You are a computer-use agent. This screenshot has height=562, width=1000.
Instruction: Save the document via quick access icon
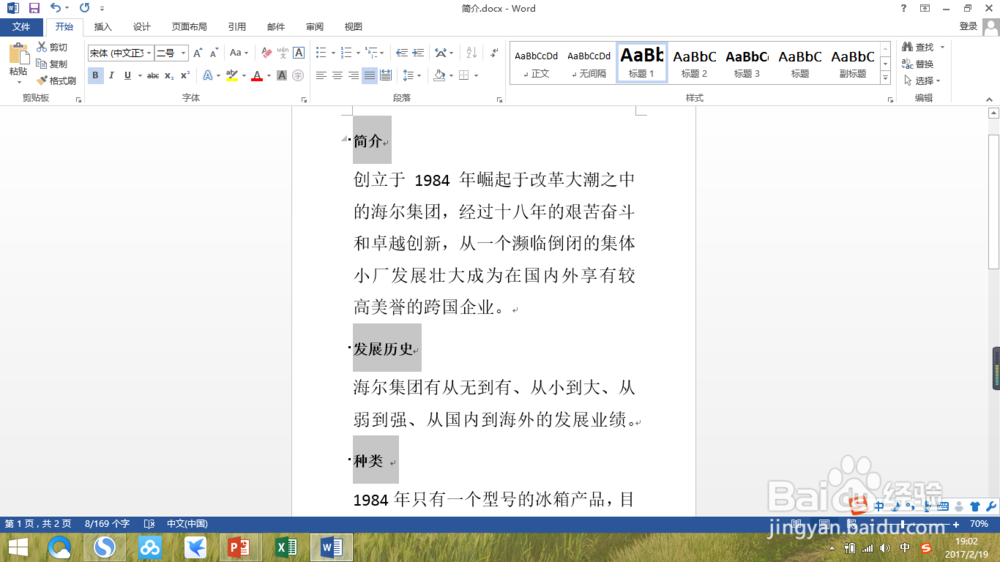pyautogui.click(x=34, y=8)
